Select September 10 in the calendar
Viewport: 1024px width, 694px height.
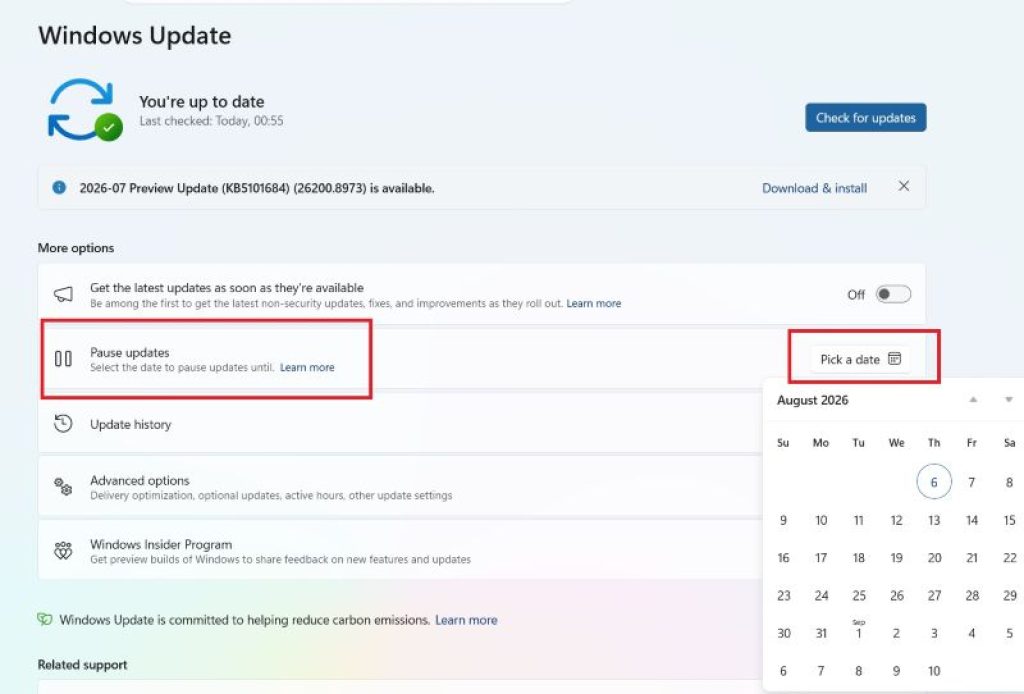coord(934,670)
